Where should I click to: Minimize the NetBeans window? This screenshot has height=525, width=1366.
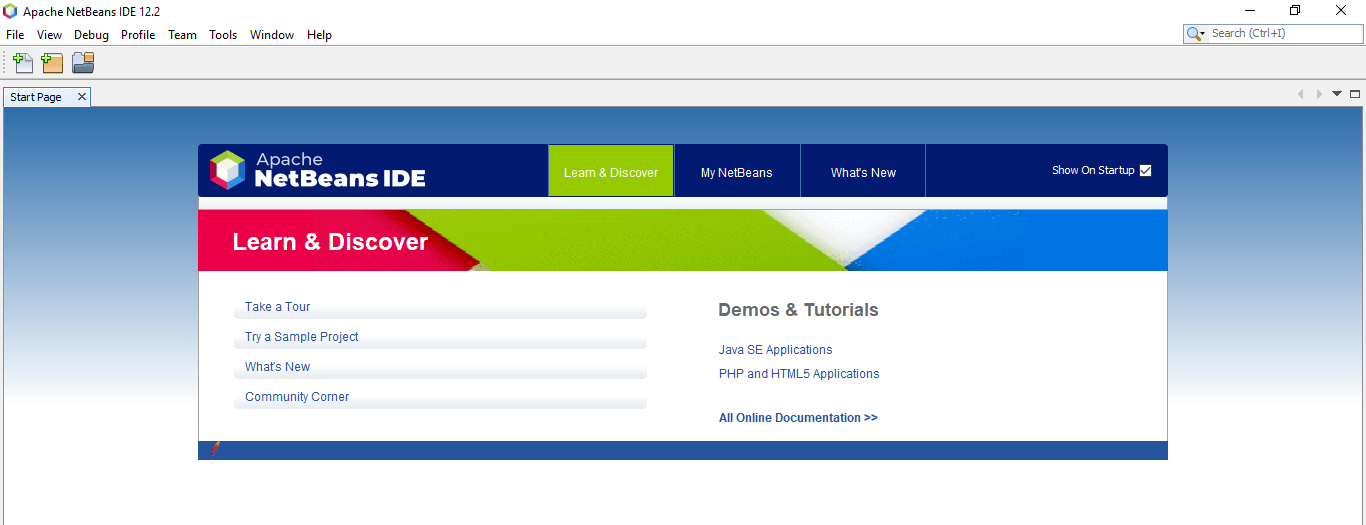[x=1250, y=11]
